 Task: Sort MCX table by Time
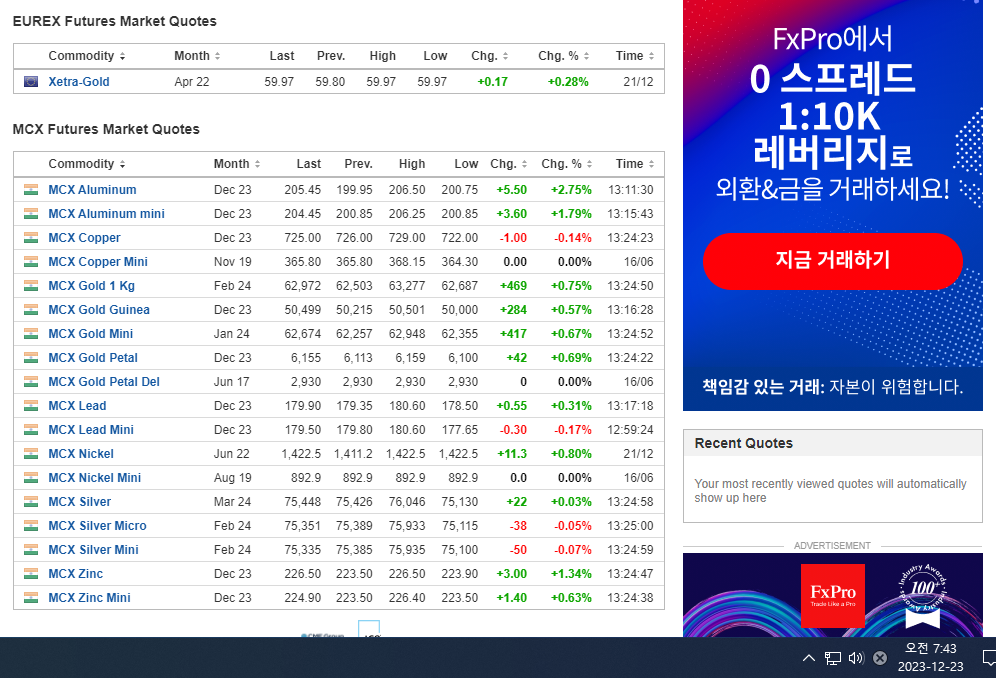pos(635,164)
